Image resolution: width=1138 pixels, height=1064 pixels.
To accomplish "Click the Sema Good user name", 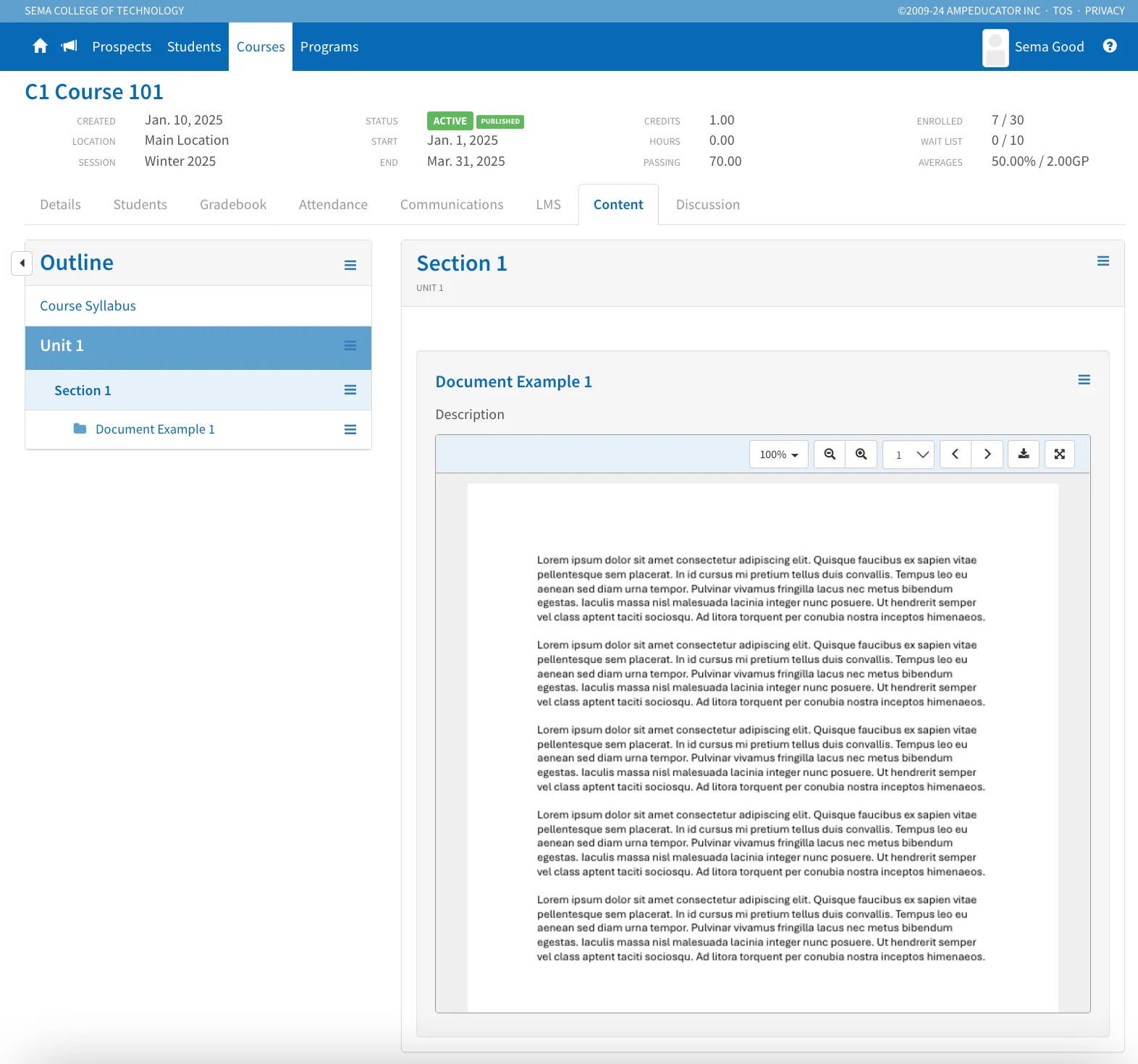I will pyautogui.click(x=1049, y=47).
